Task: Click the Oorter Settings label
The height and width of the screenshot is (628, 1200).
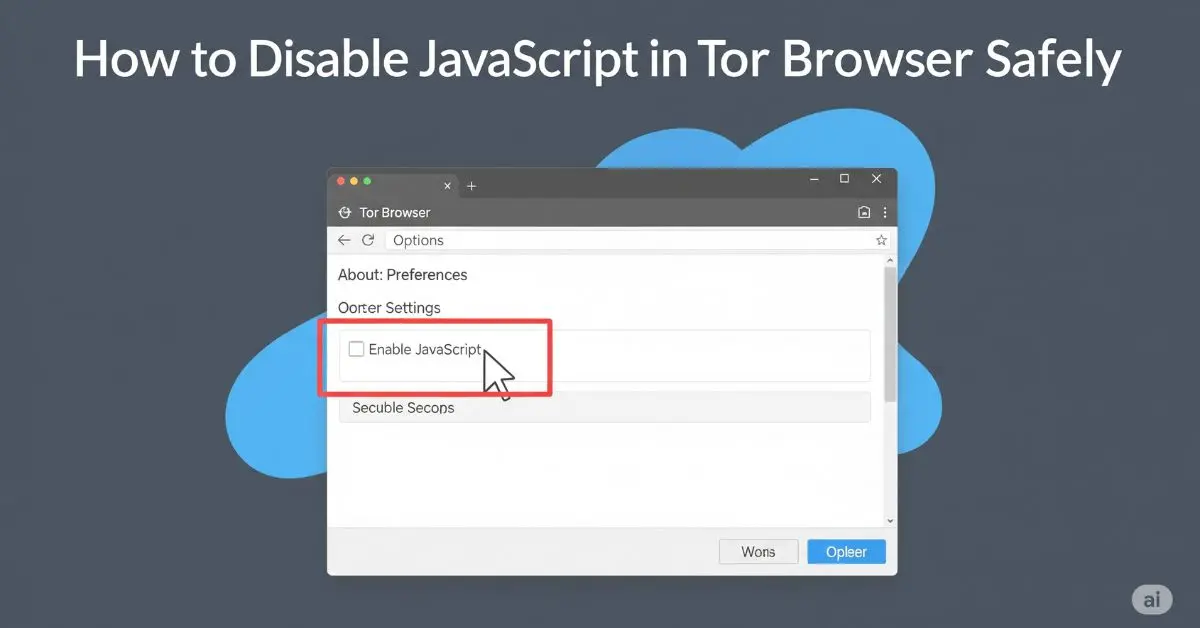Action: 389,307
